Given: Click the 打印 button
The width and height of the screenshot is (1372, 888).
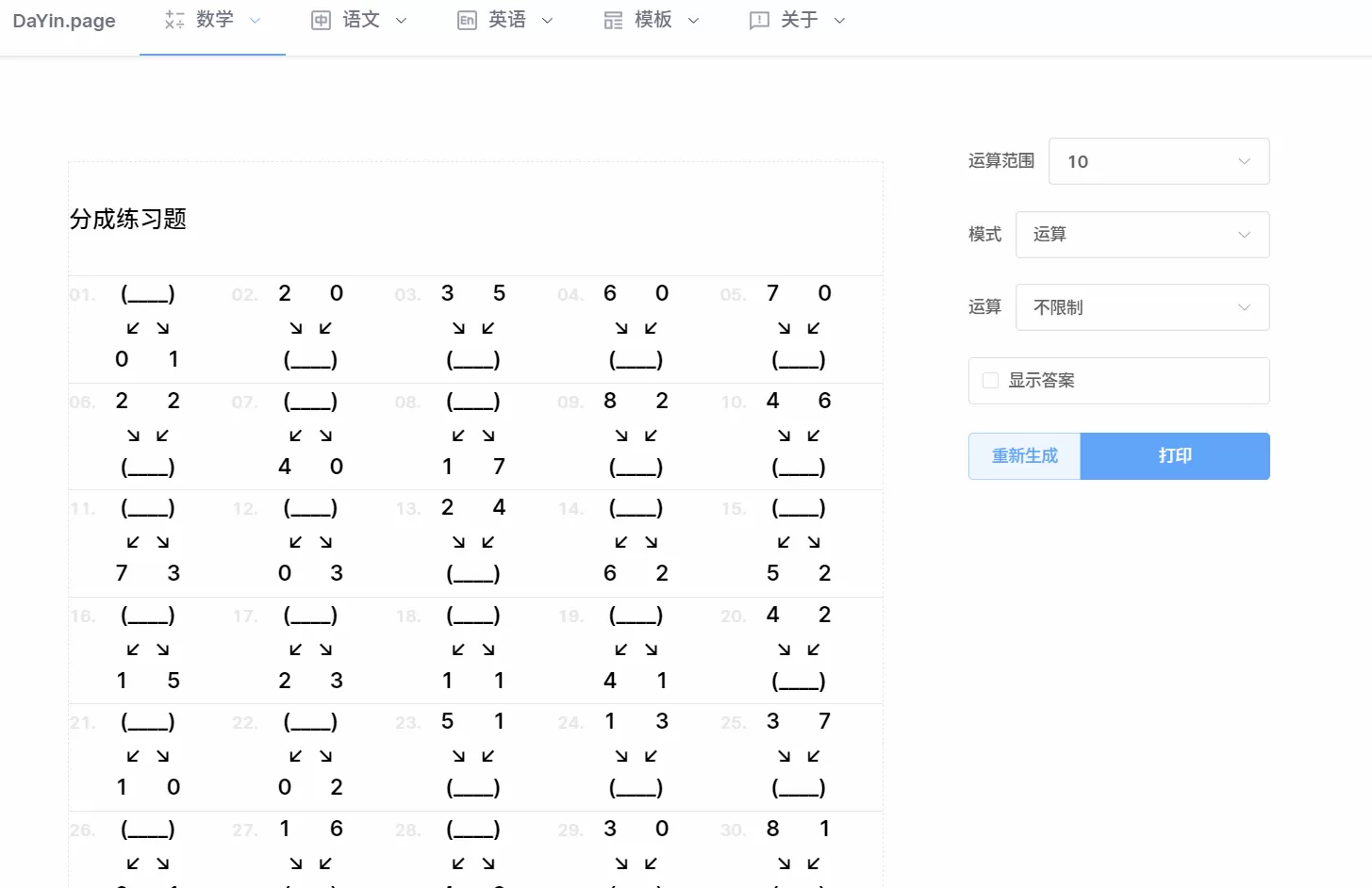Looking at the screenshot, I should click(1174, 455).
